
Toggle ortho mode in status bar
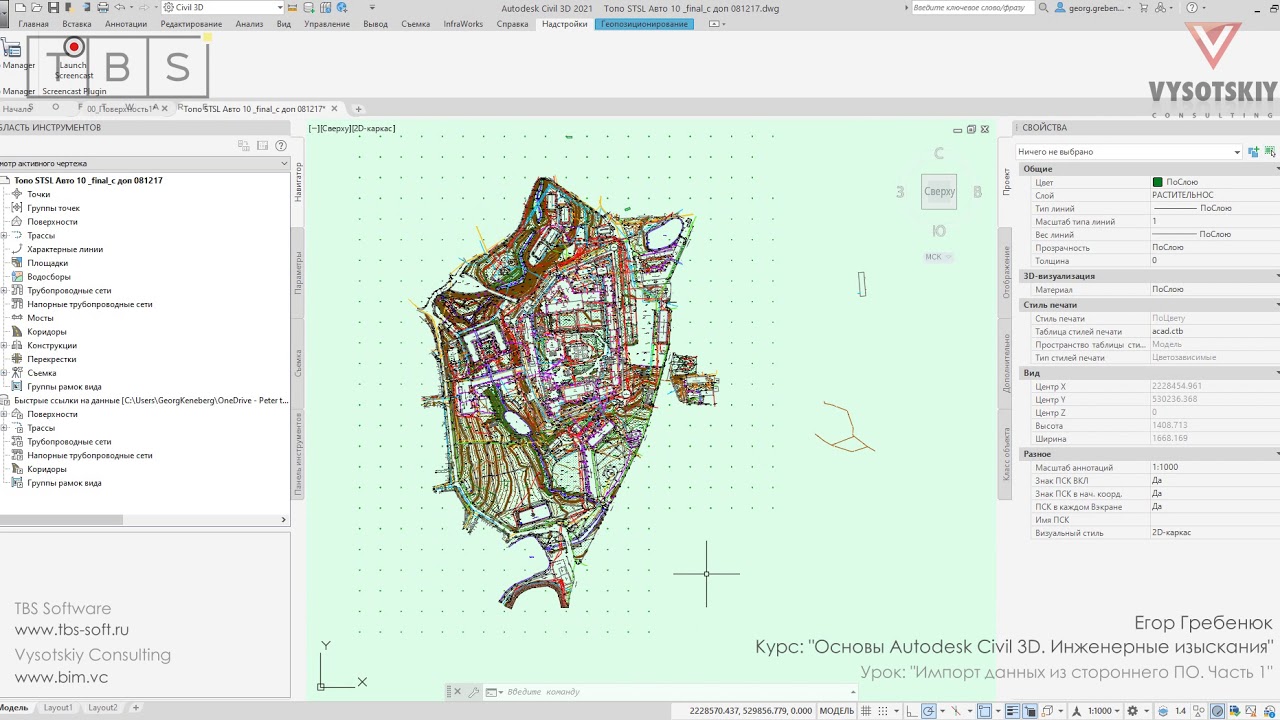911,711
